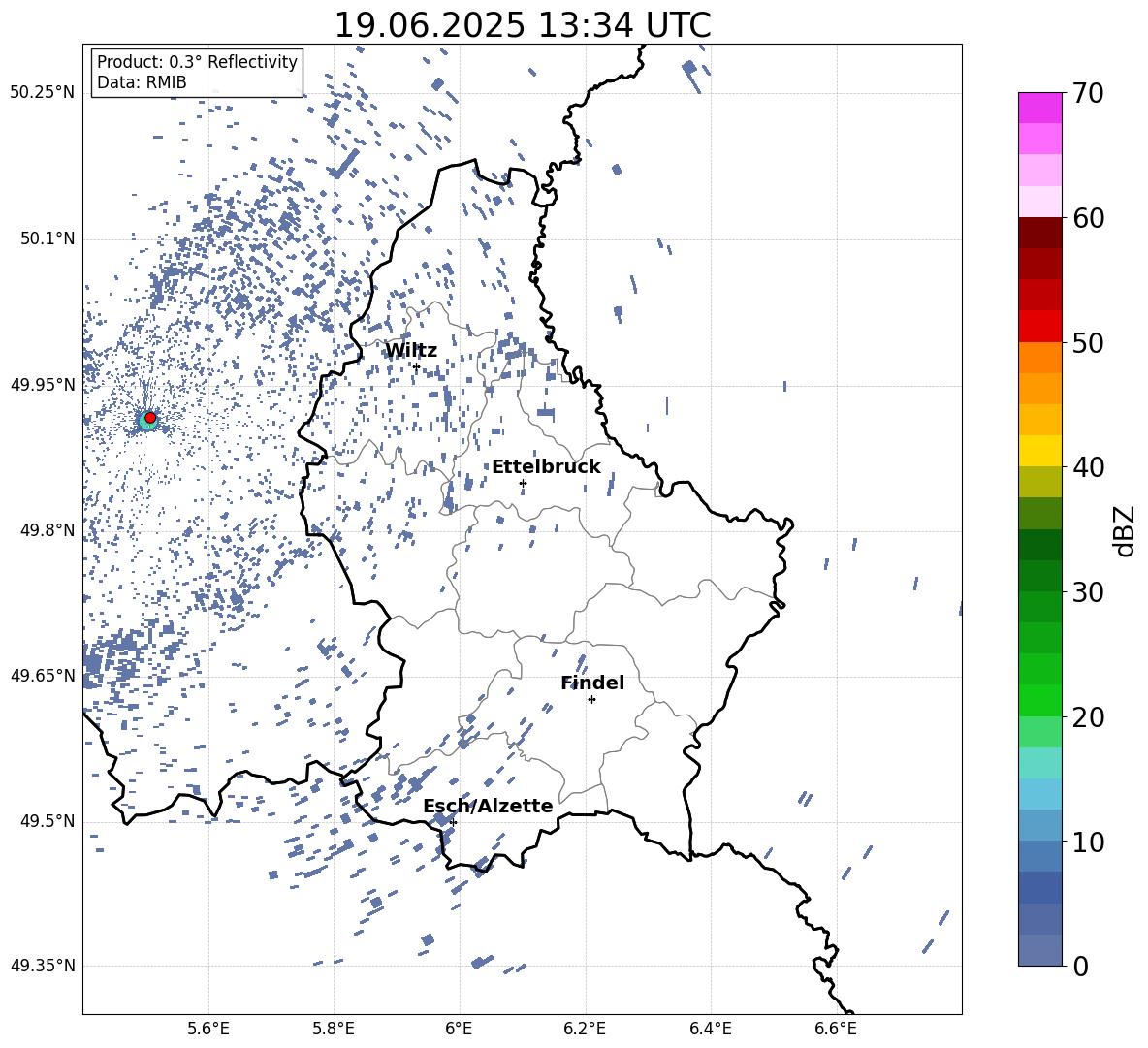Click the colorbar label 70

tap(1089, 93)
